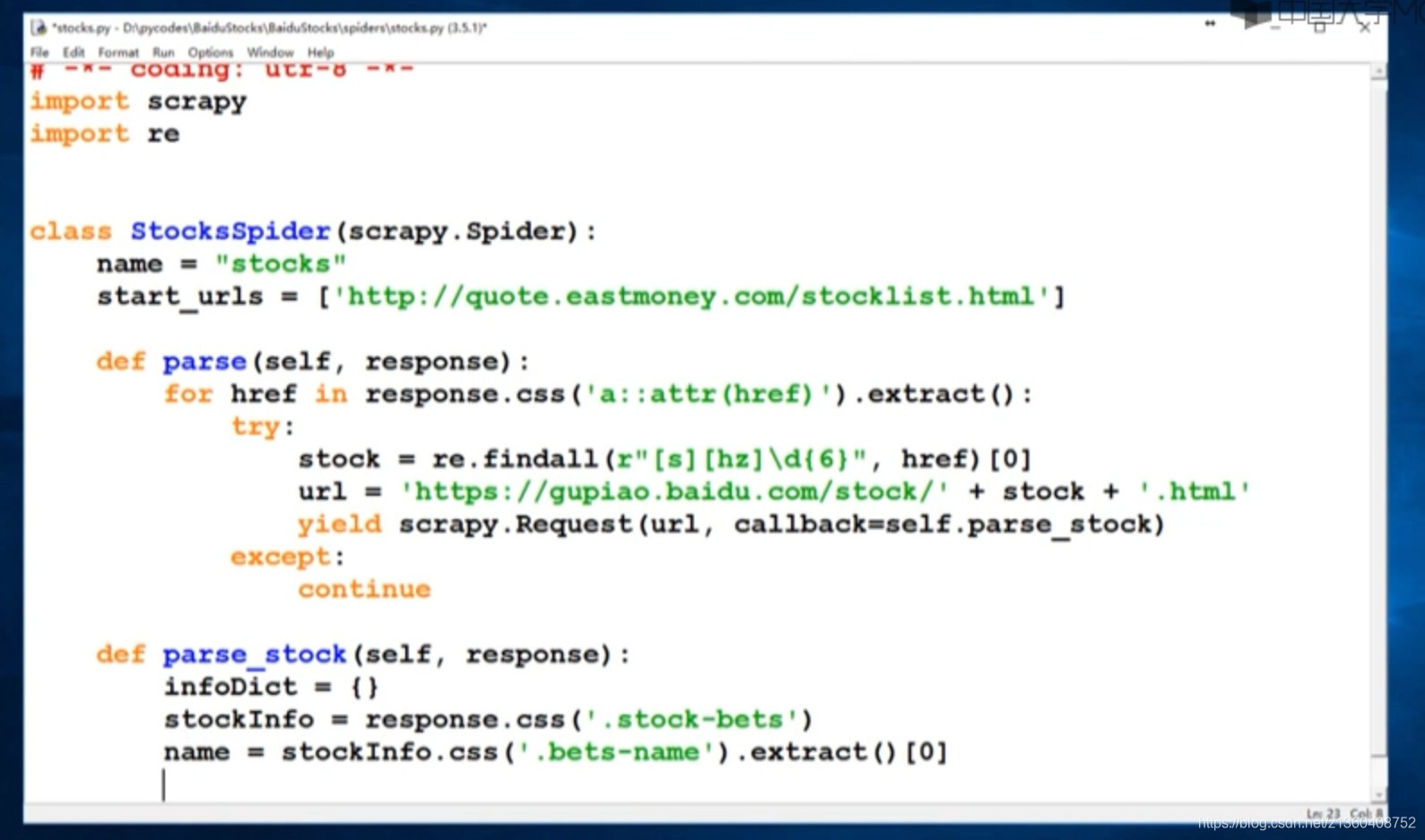Click the 'parse' function name
The width and height of the screenshot is (1425, 840).
coord(204,362)
